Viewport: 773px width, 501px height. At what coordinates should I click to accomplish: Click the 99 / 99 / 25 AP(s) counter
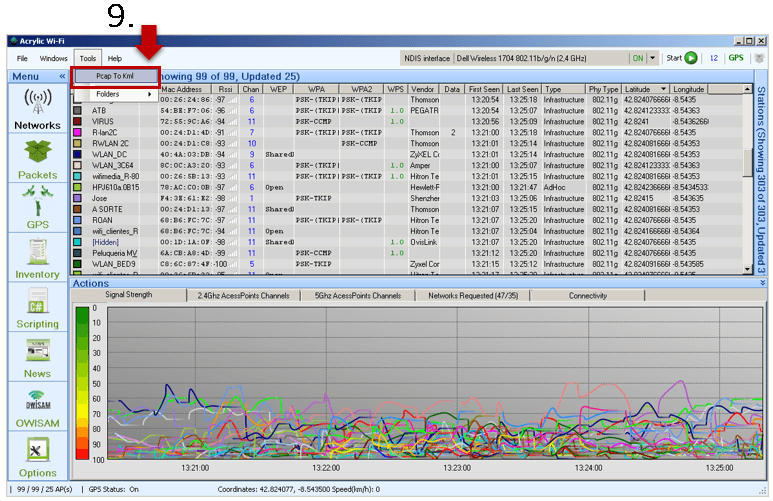coord(44,489)
